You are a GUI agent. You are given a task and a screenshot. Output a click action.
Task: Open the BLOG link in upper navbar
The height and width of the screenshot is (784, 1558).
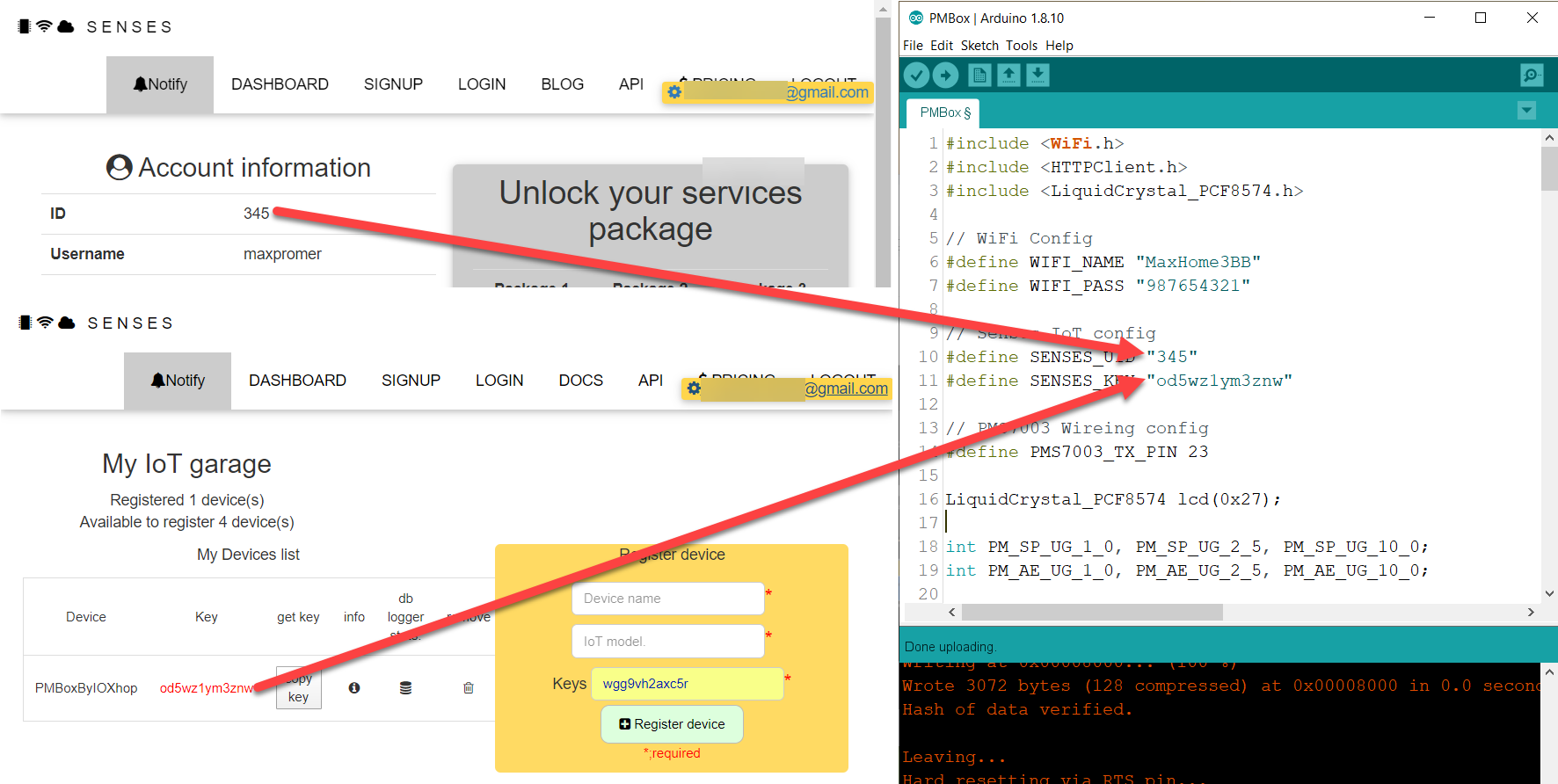563,84
